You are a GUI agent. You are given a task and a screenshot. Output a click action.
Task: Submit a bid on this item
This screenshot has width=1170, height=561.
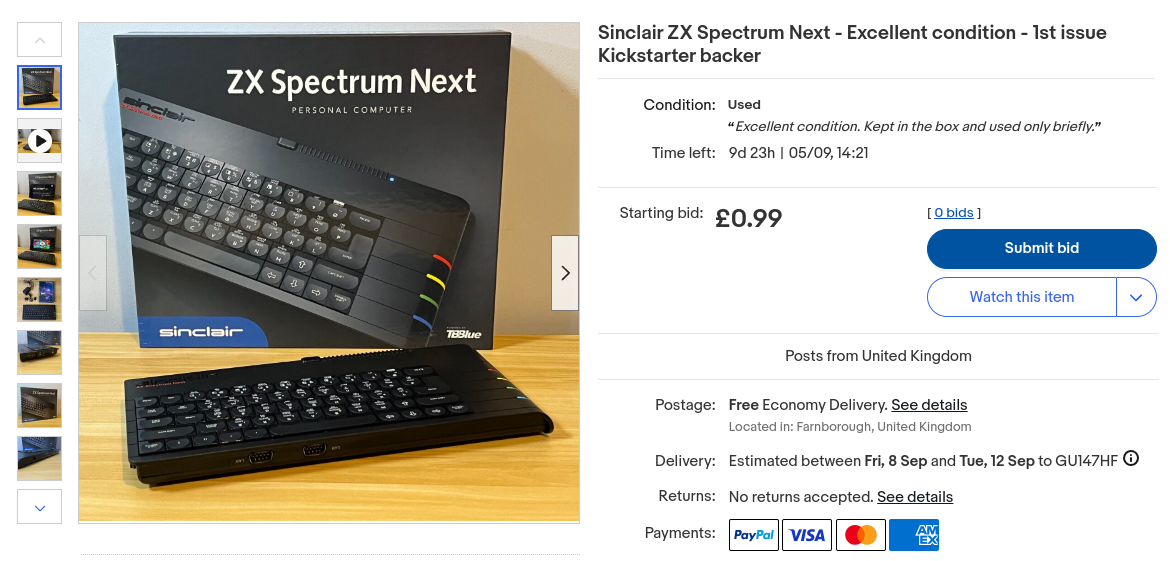(x=1041, y=249)
